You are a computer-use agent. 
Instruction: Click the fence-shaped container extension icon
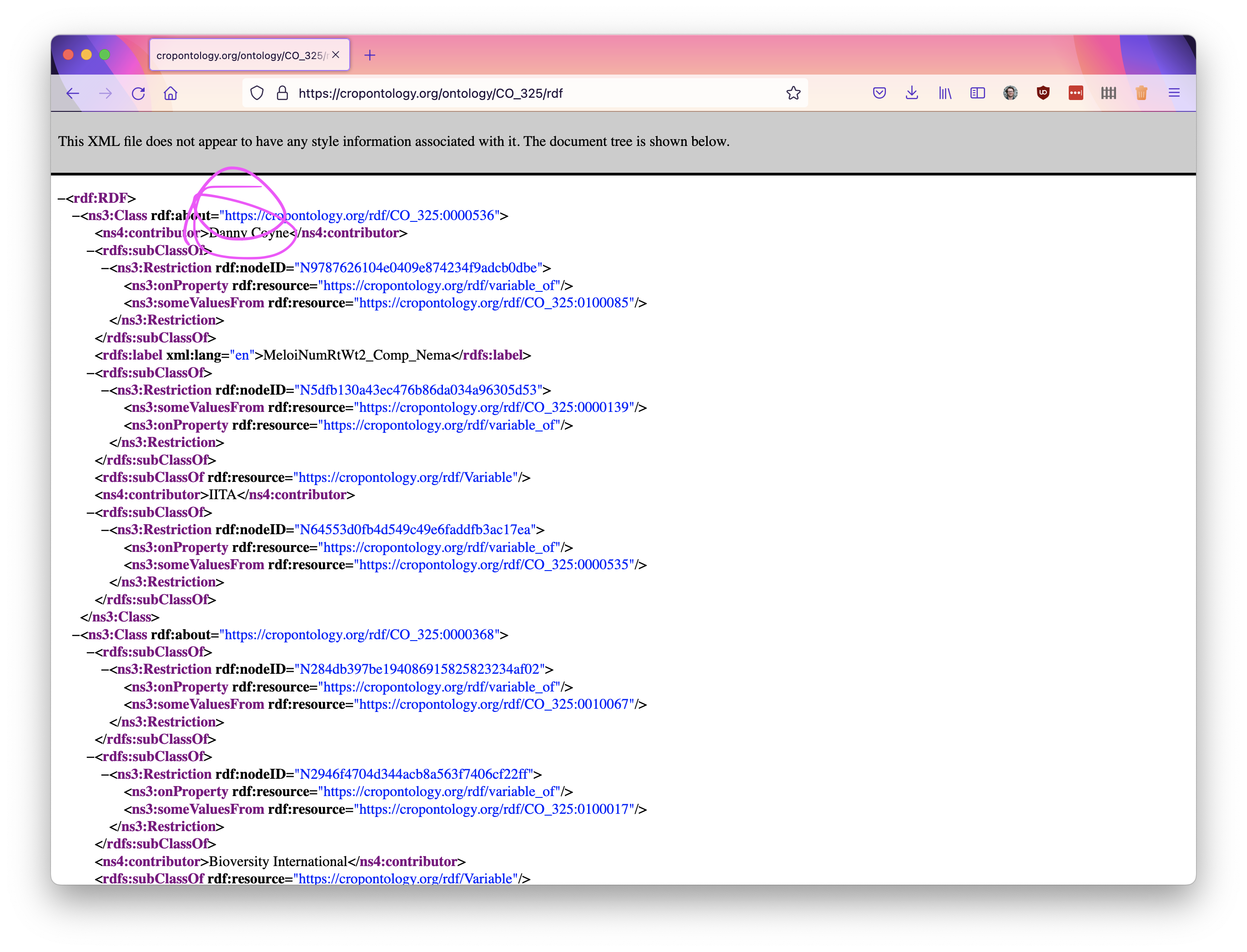[1109, 93]
